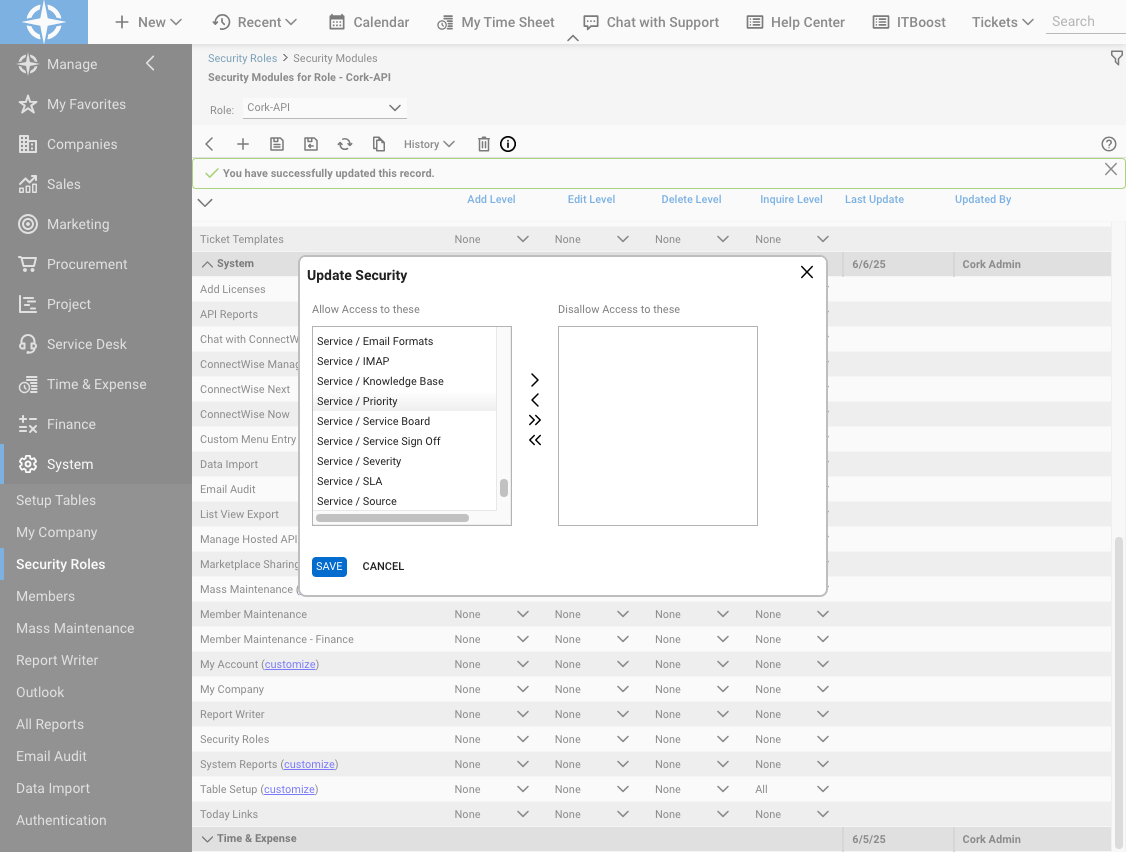Viewport: 1126px width, 852px height.
Task: Click the Allow list horizontal scrollbar
Action: pyautogui.click(x=392, y=518)
